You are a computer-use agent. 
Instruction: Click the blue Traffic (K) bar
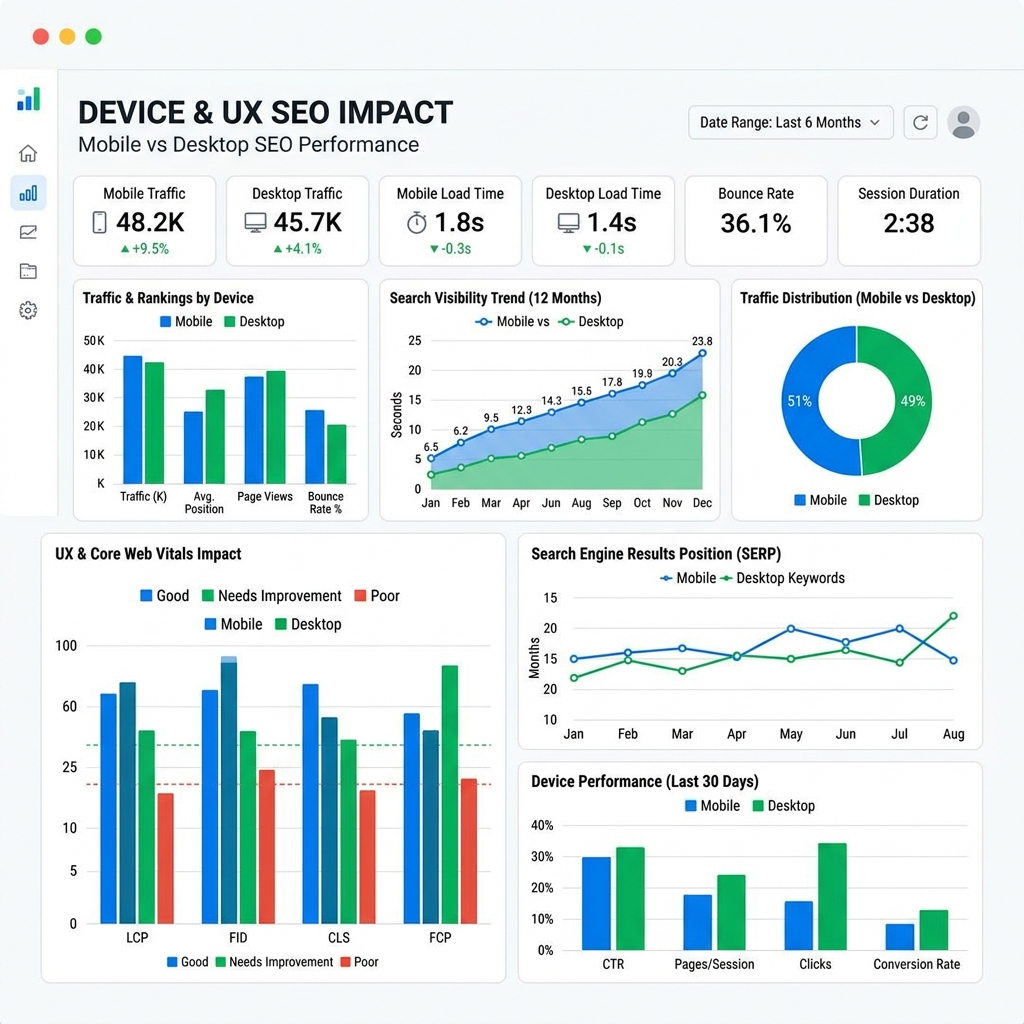tap(133, 419)
